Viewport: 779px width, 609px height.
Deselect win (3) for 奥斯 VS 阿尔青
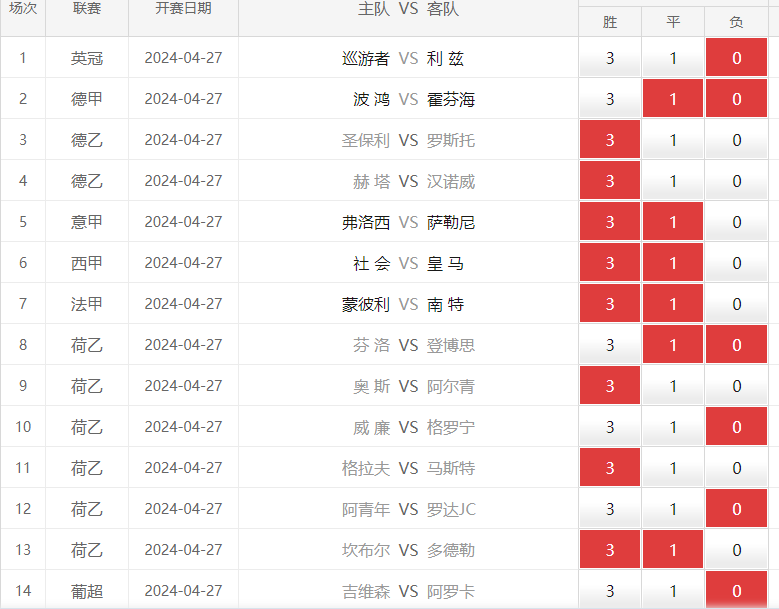click(x=610, y=385)
